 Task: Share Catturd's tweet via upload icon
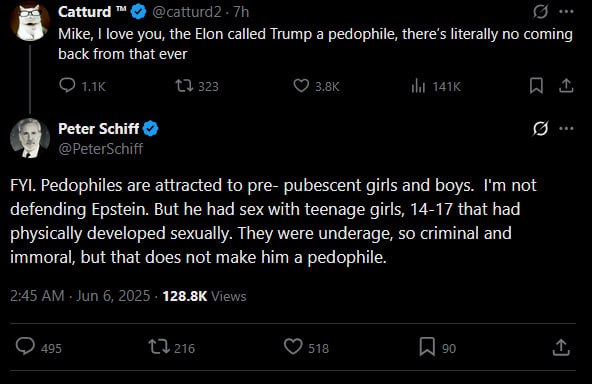pyautogui.click(x=566, y=86)
